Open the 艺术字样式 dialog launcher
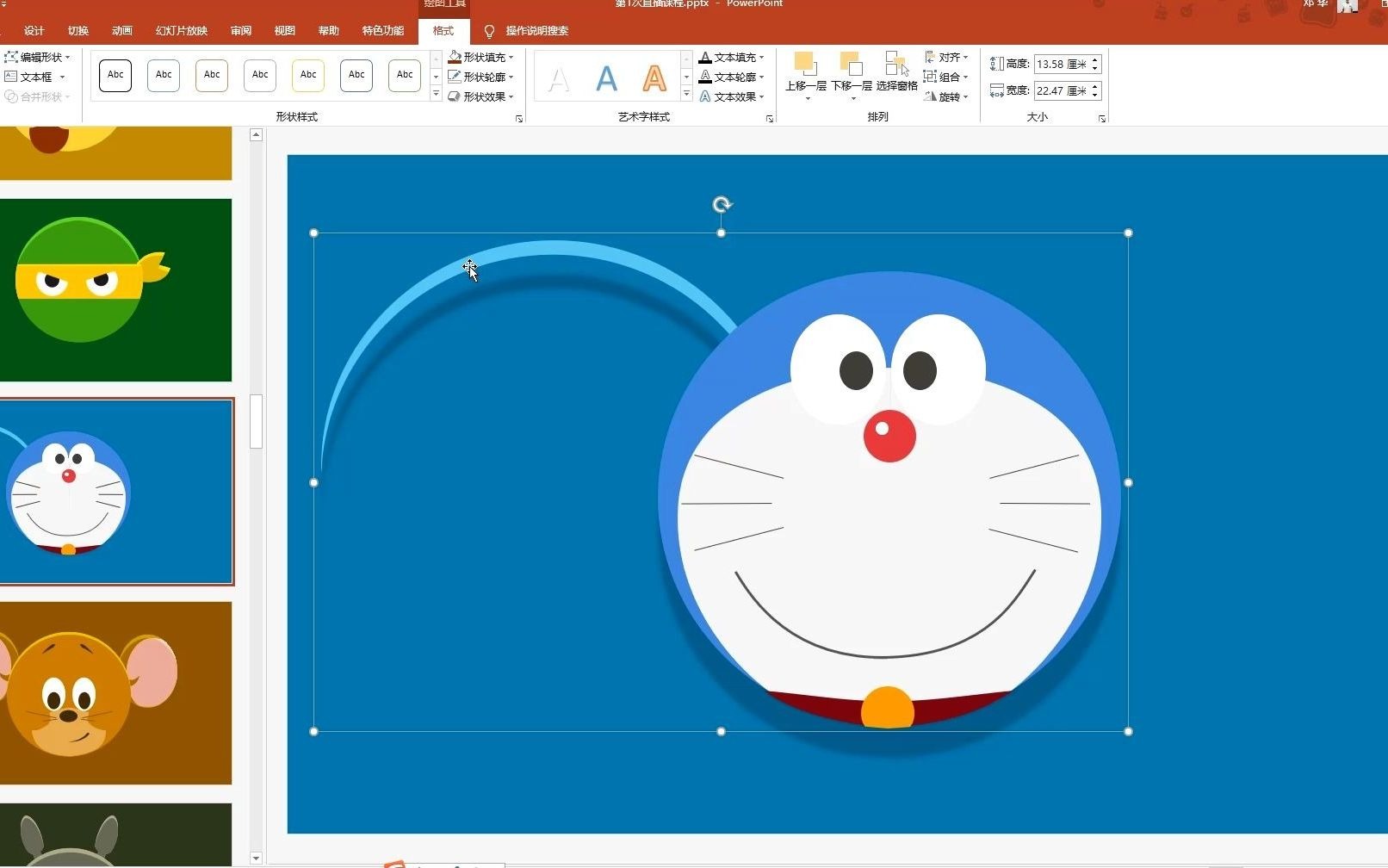Viewport: 1388px width, 868px height. coord(770,119)
